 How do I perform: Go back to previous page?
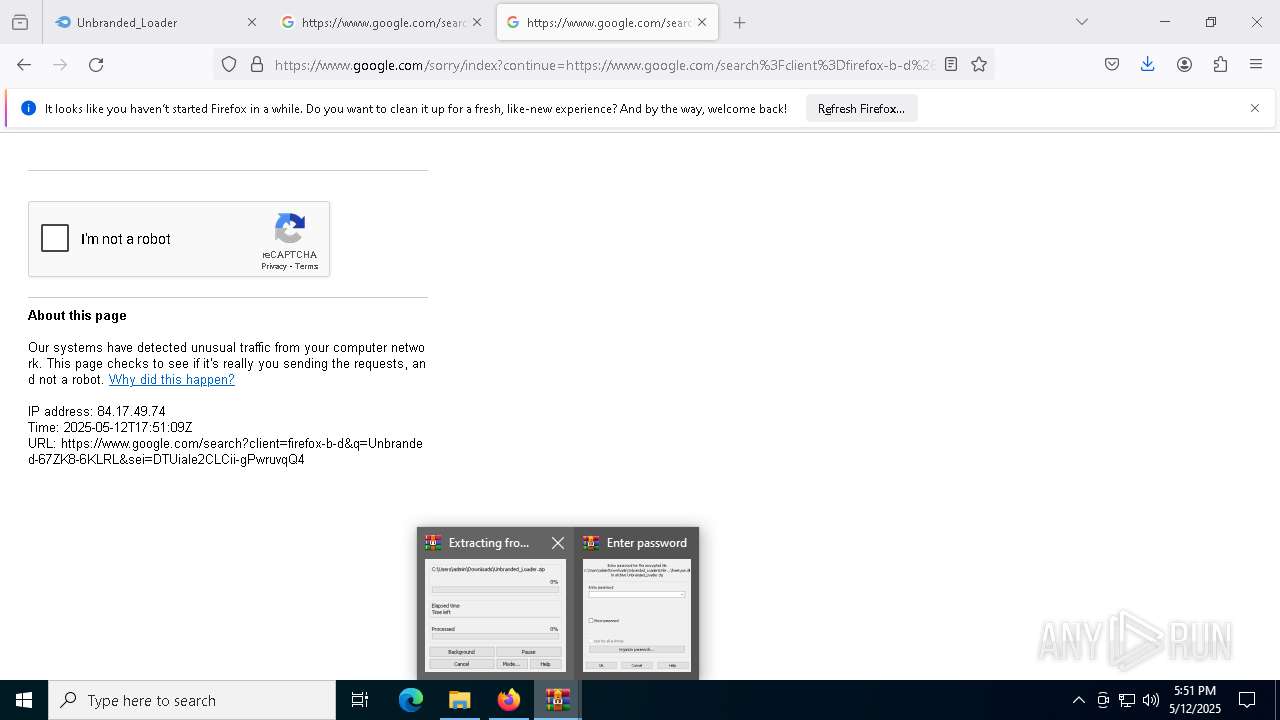pos(24,64)
